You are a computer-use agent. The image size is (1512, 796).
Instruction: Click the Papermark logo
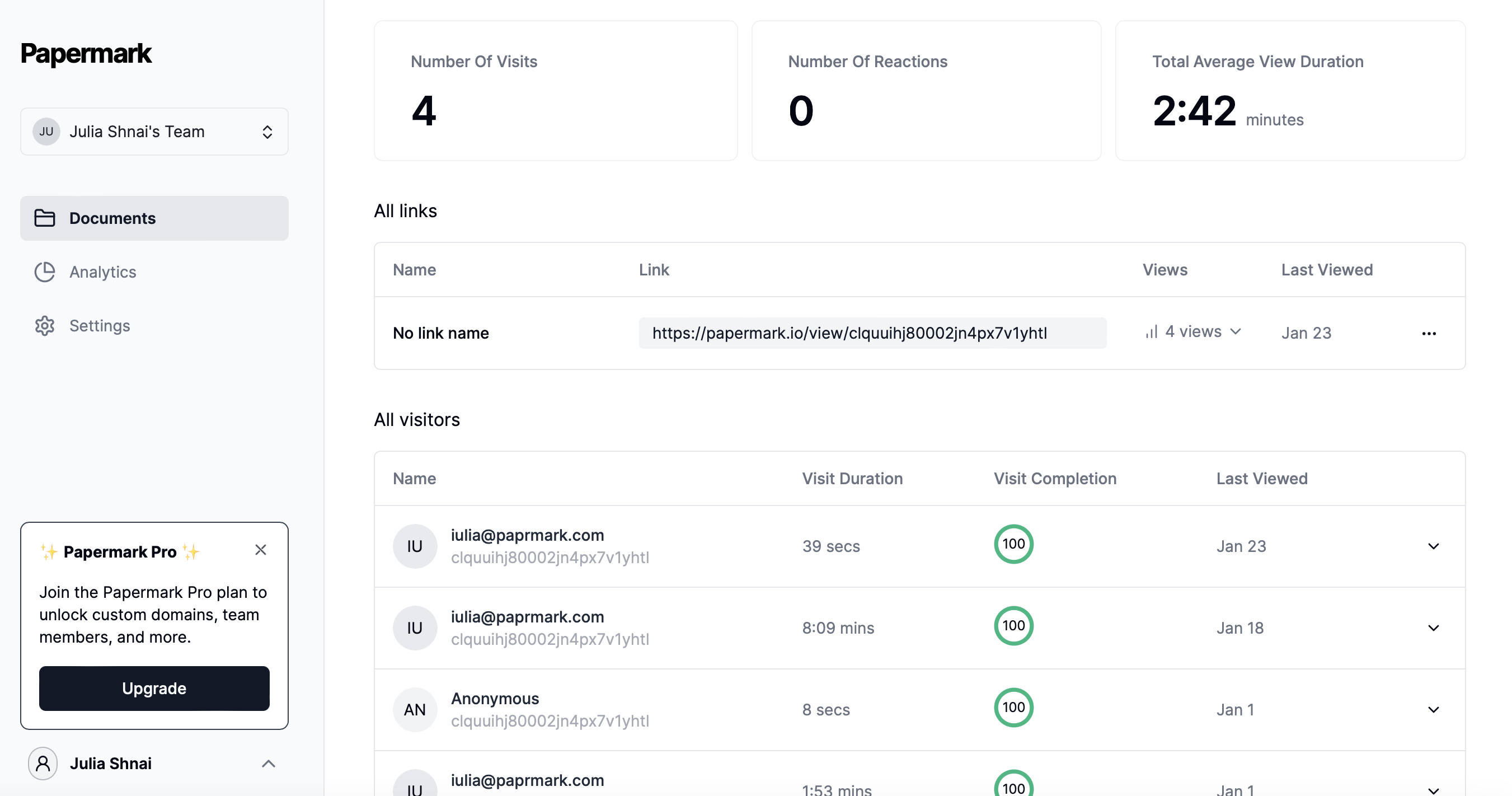pos(86,53)
